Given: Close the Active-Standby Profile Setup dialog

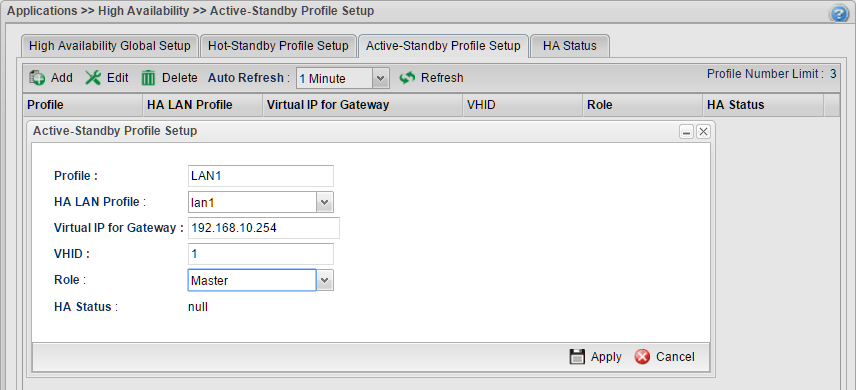Looking at the screenshot, I should 703,132.
